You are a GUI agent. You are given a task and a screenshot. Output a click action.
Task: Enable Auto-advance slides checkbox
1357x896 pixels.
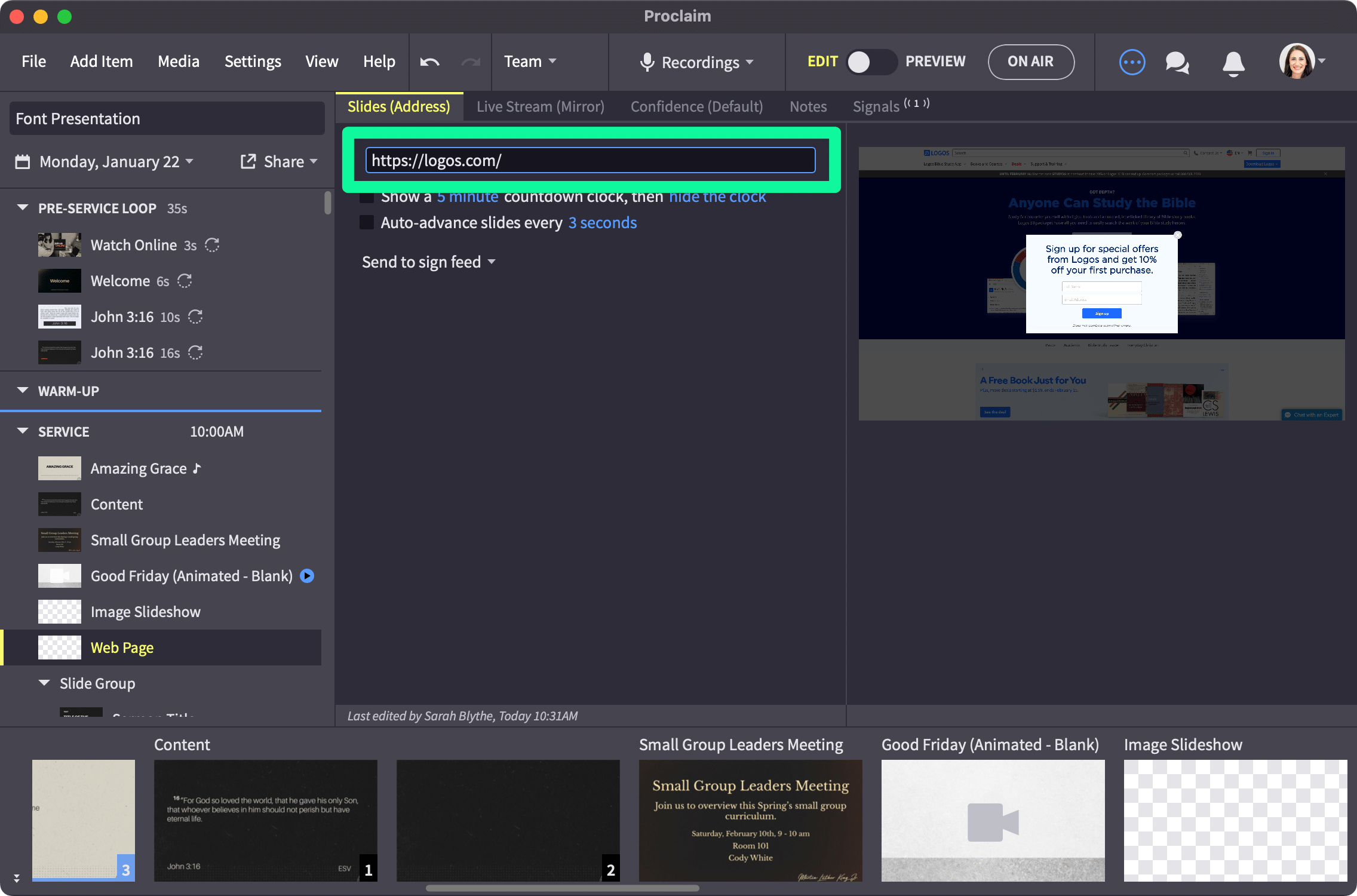pos(367,223)
